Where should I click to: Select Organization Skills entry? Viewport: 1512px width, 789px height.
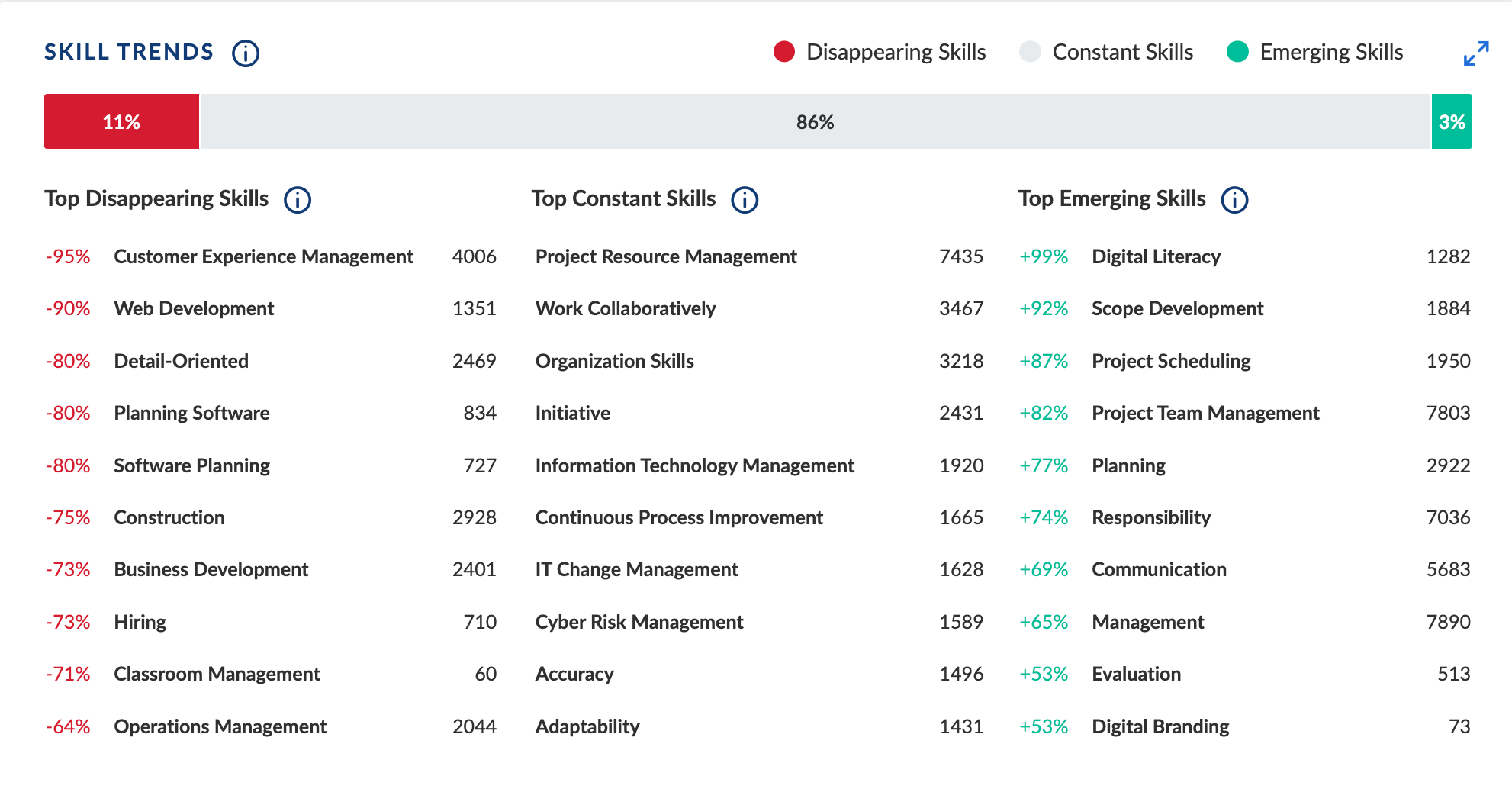point(614,361)
